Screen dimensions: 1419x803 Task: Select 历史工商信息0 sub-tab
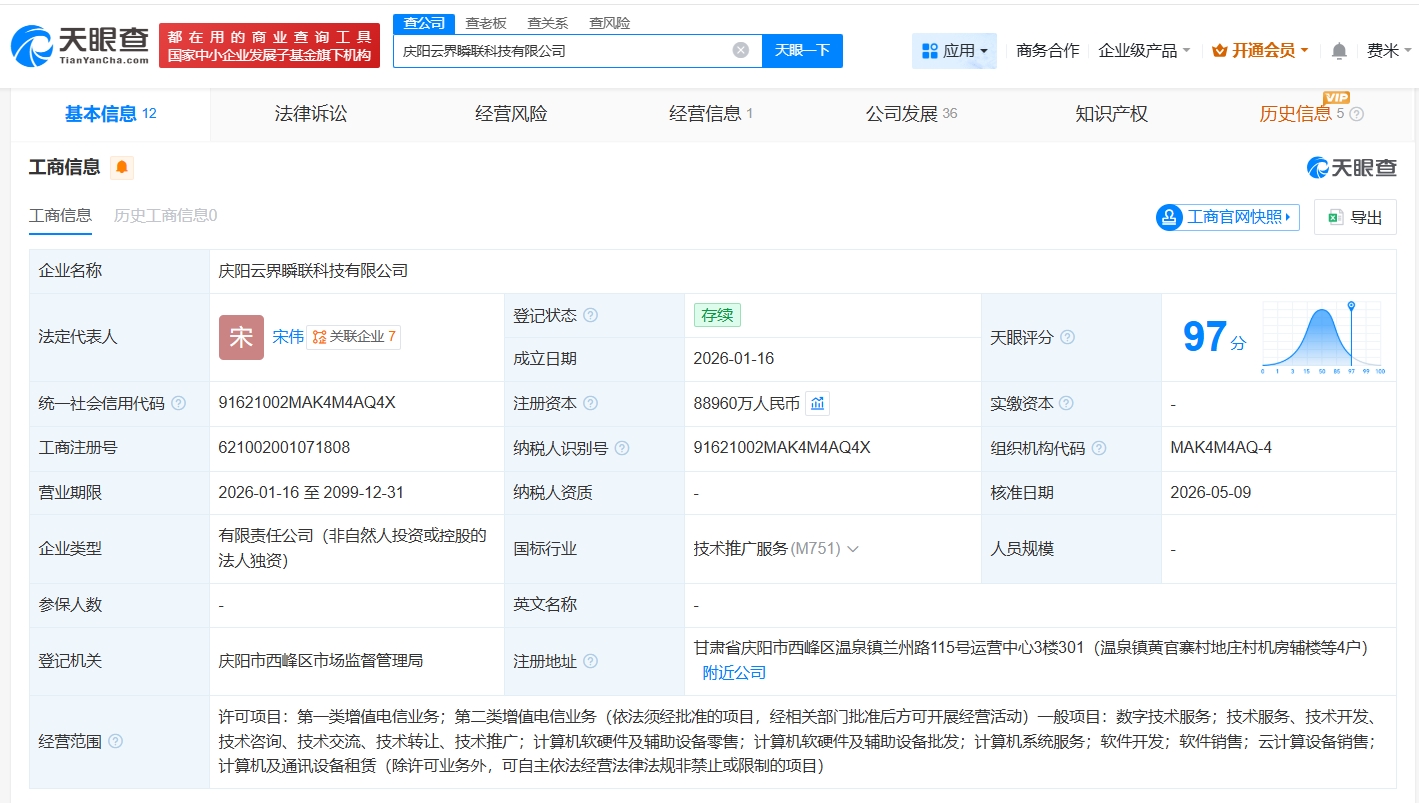pos(165,215)
